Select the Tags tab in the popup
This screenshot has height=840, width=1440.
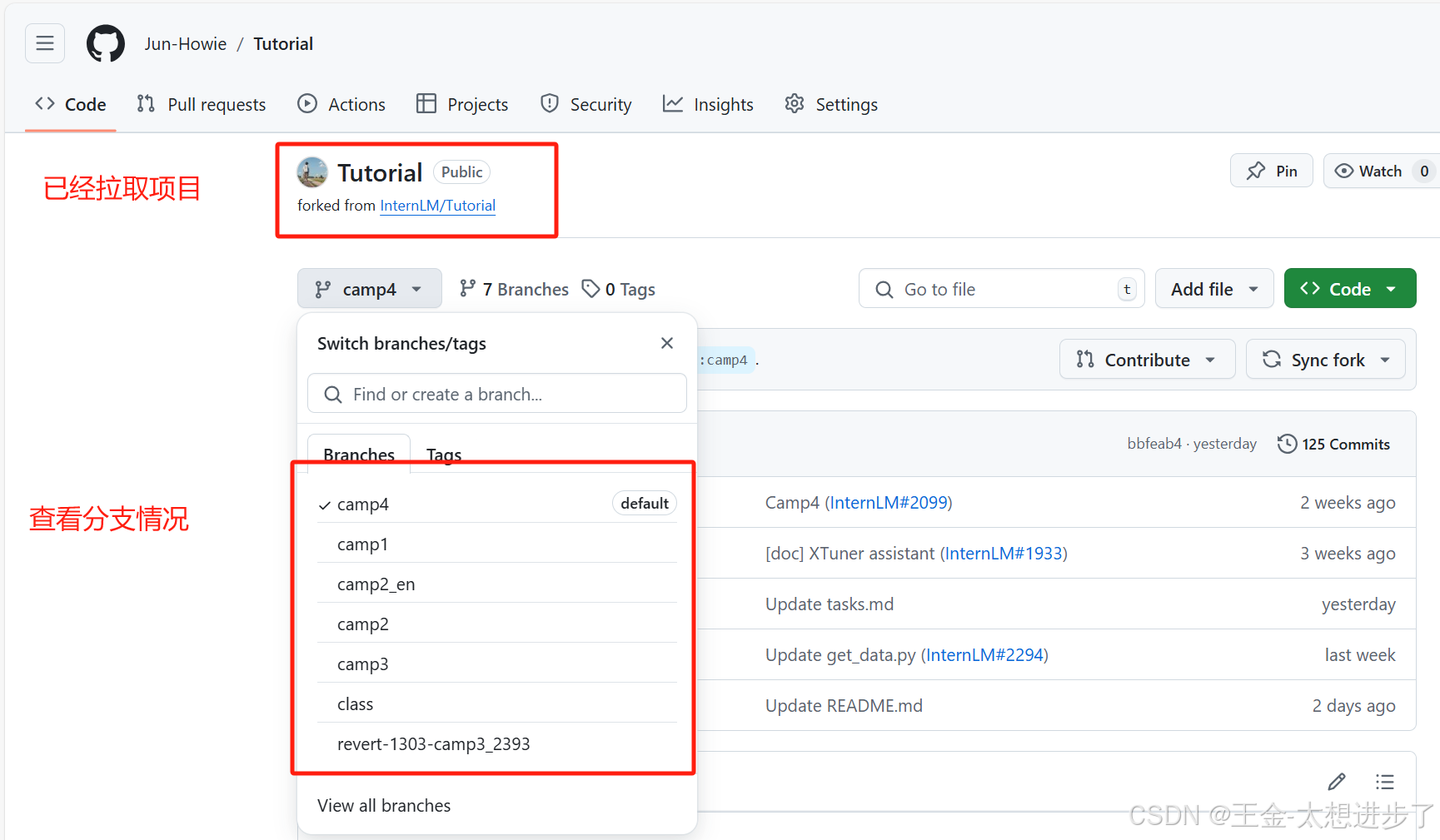point(444,455)
